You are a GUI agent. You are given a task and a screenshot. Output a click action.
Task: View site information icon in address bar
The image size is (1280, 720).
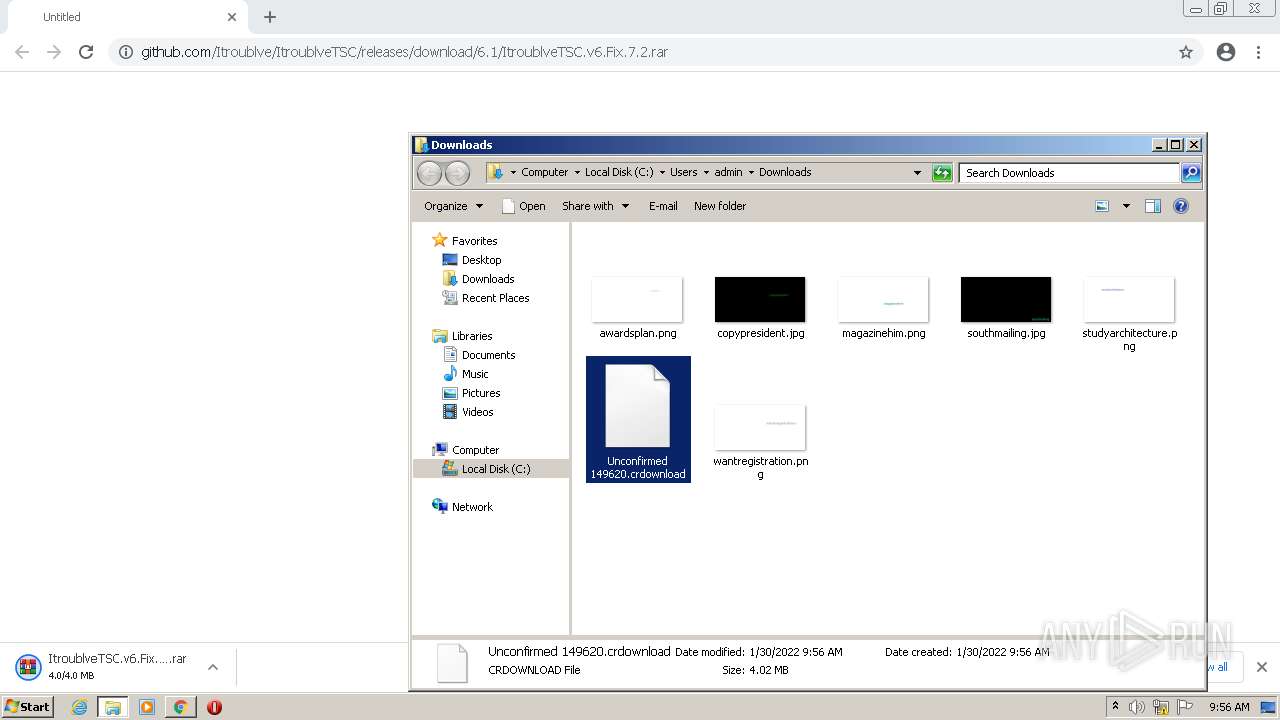pyautogui.click(x=126, y=52)
